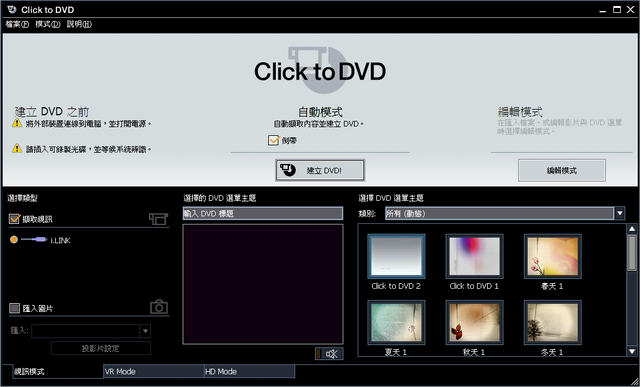The height and width of the screenshot is (387, 640).
Task: Click the video capture camcorder icon
Action: pos(158,219)
